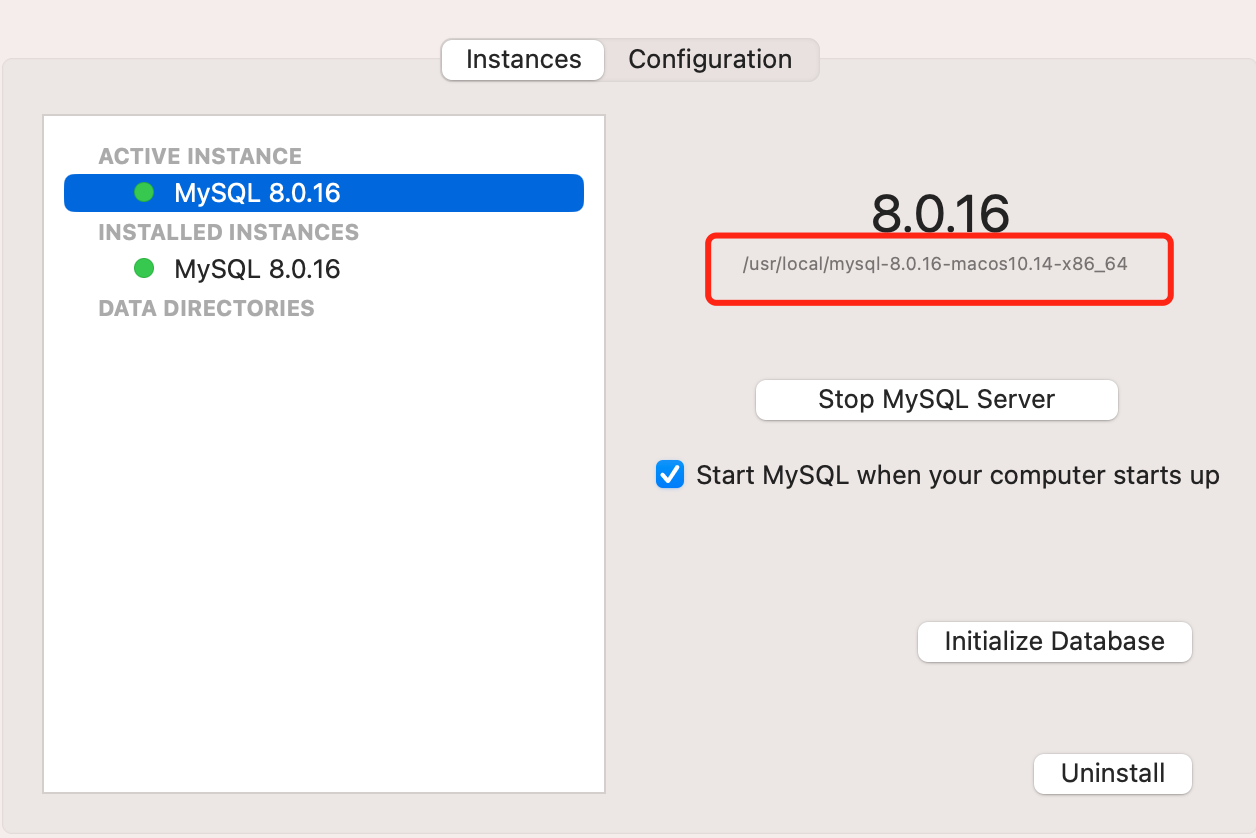Toggle Start MySQL when computer starts up
Screen dimensions: 1256x838
(x=669, y=474)
